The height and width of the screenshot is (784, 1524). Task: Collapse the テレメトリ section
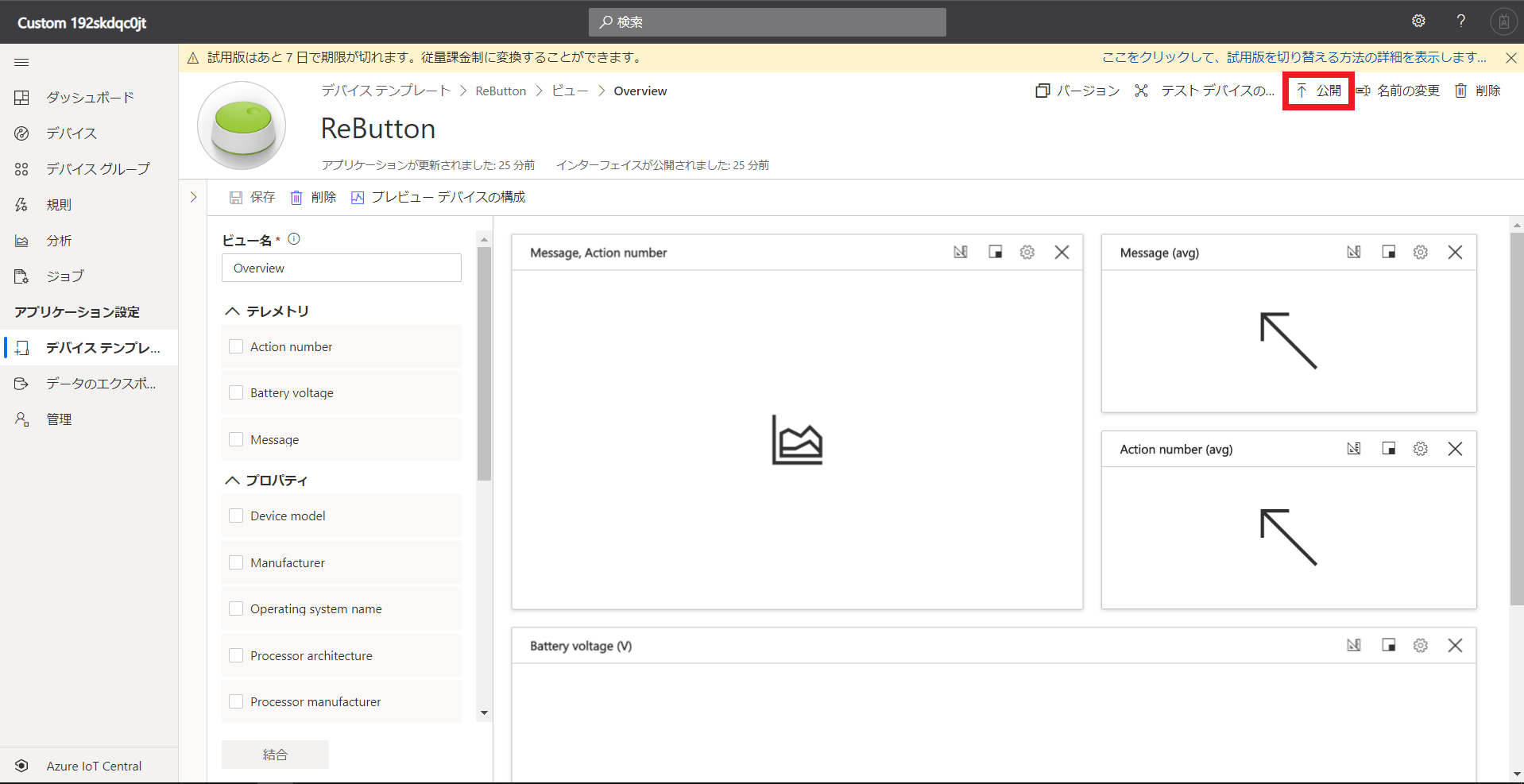[x=233, y=311]
